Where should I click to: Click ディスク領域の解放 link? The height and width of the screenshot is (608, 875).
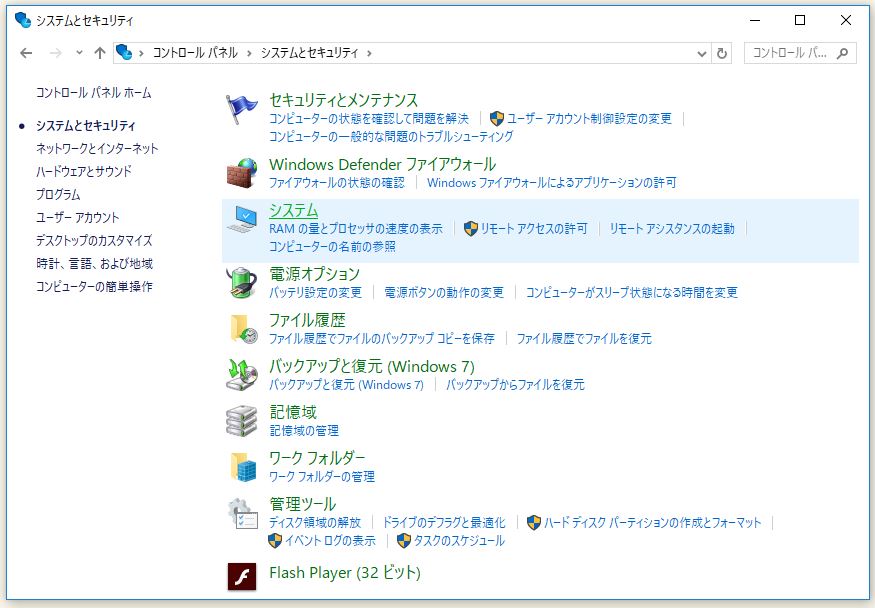tap(315, 523)
